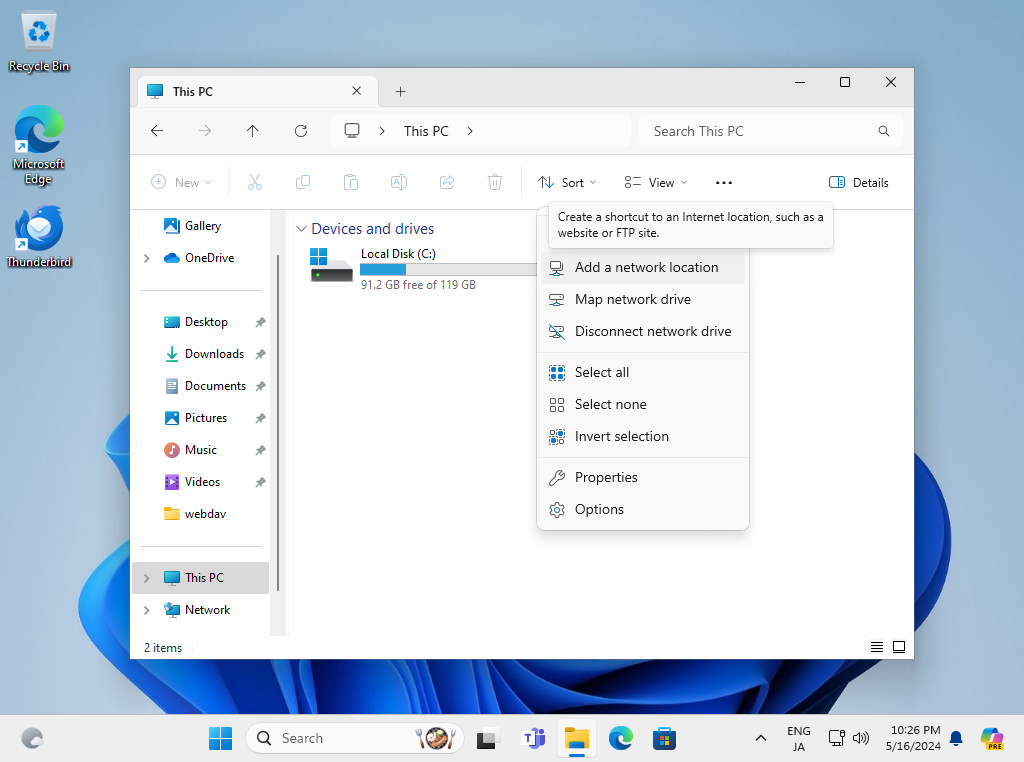Add a new Explorer tab

(x=400, y=91)
